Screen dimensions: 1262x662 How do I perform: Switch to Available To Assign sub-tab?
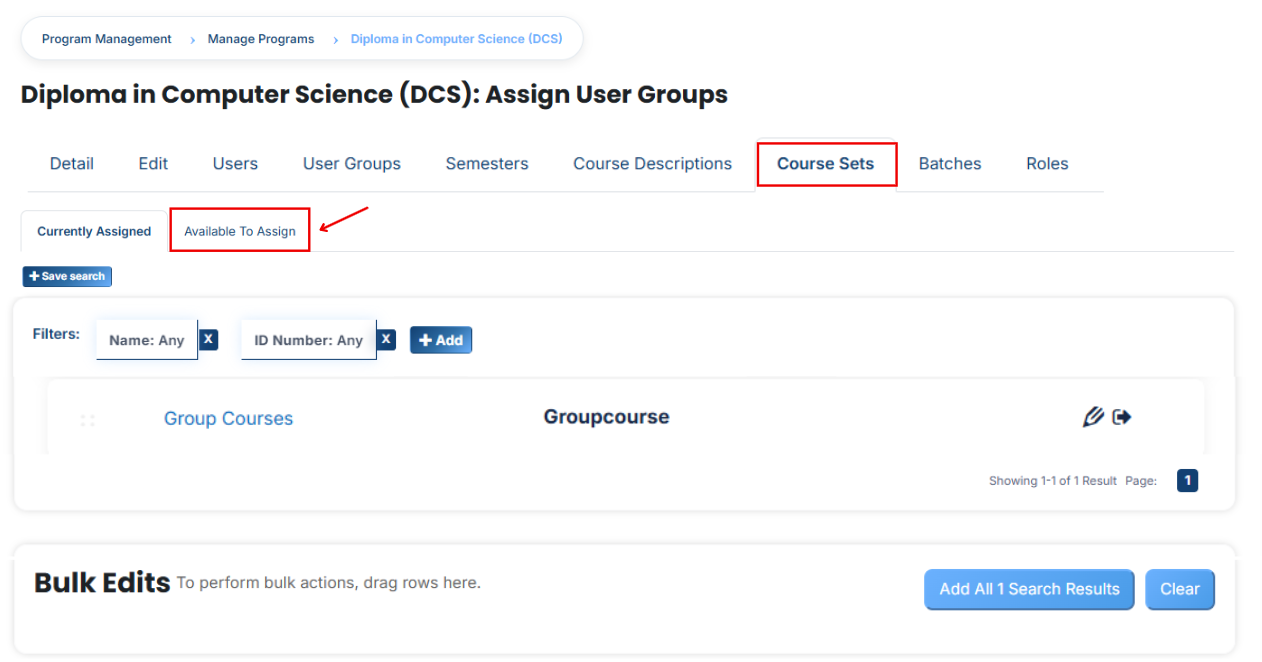240,231
